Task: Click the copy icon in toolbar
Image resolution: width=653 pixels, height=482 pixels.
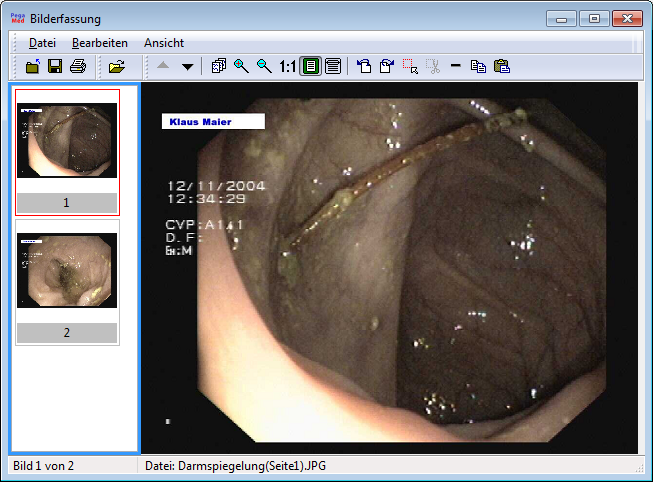Action: 478,67
